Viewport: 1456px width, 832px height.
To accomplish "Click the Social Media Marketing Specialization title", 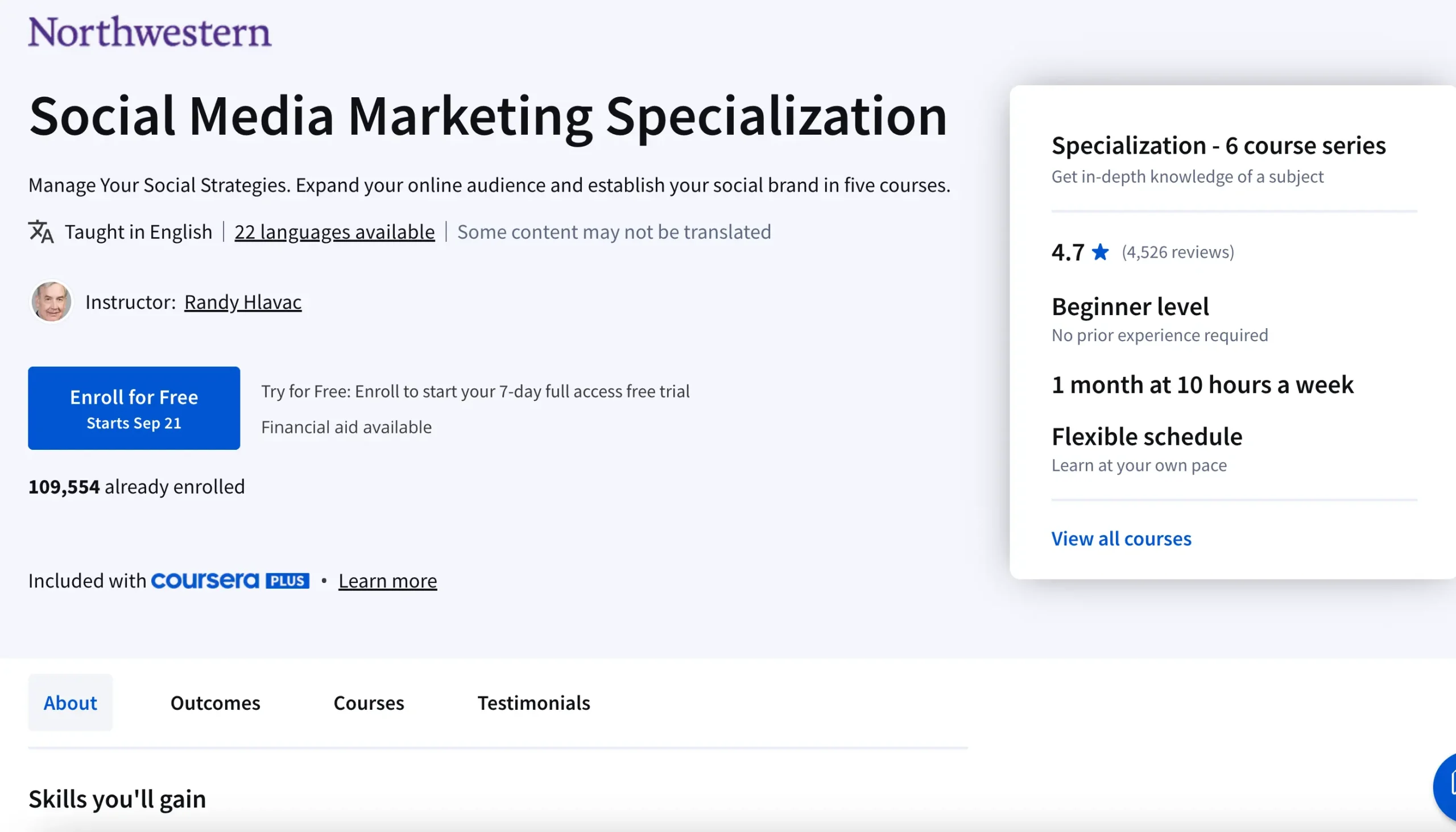I will [488, 116].
